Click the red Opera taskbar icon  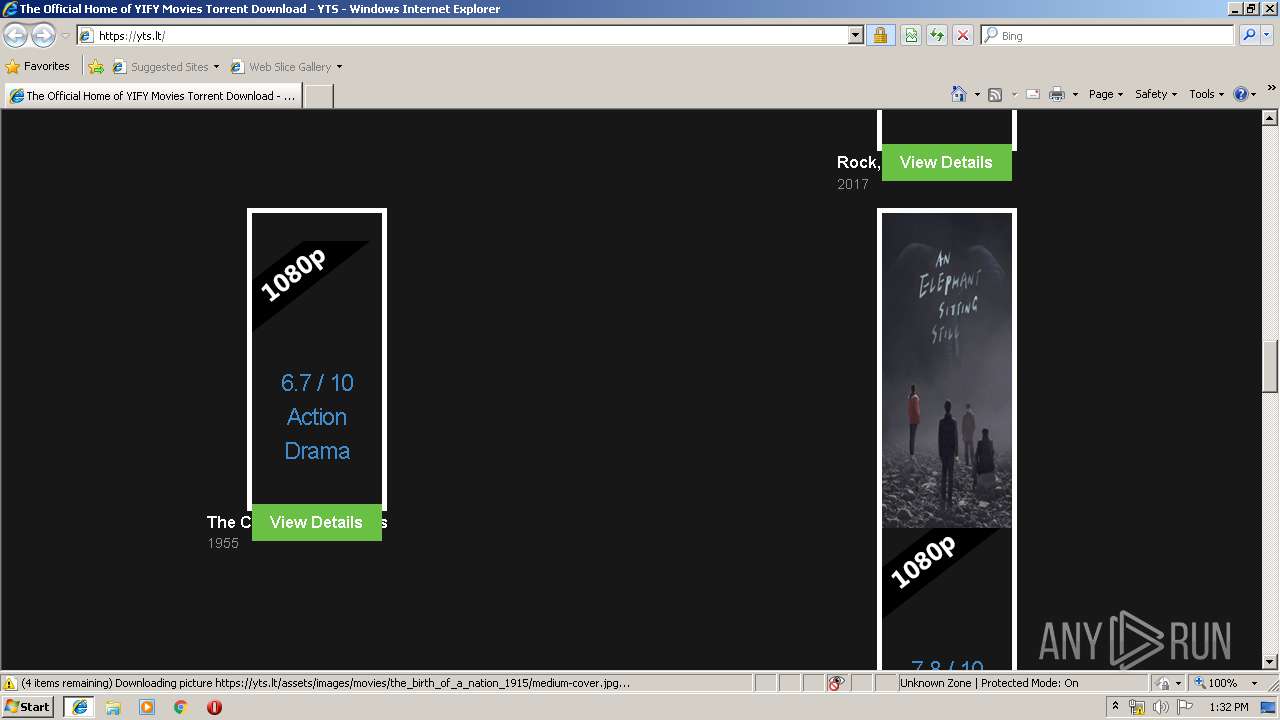[x=214, y=707]
